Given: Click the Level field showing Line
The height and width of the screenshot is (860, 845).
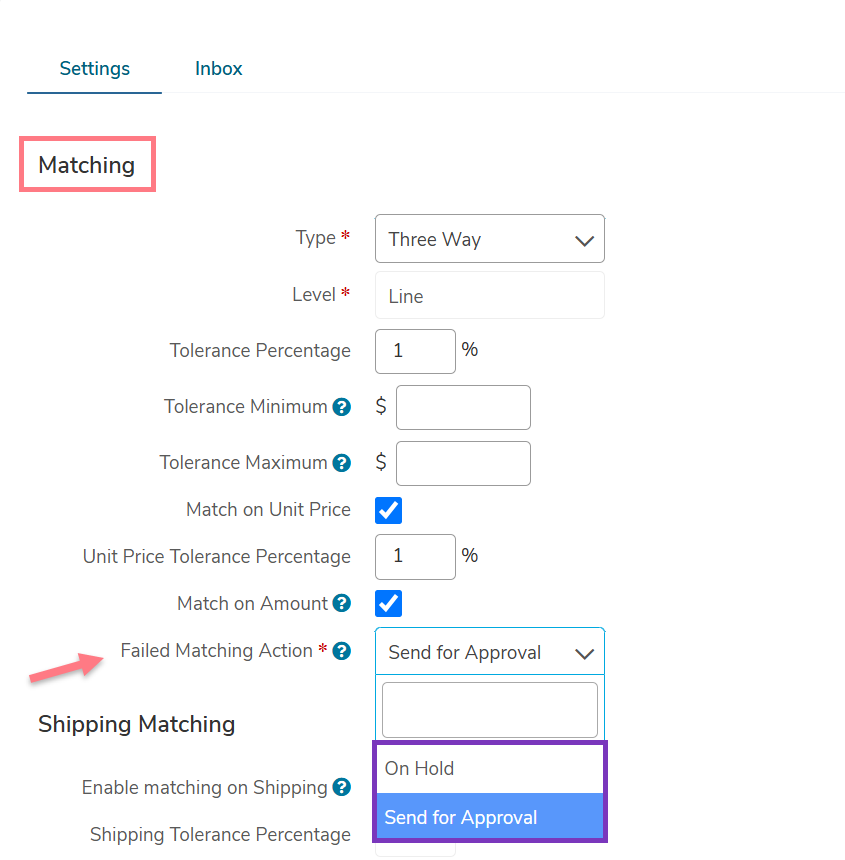Looking at the screenshot, I should pyautogui.click(x=490, y=295).
